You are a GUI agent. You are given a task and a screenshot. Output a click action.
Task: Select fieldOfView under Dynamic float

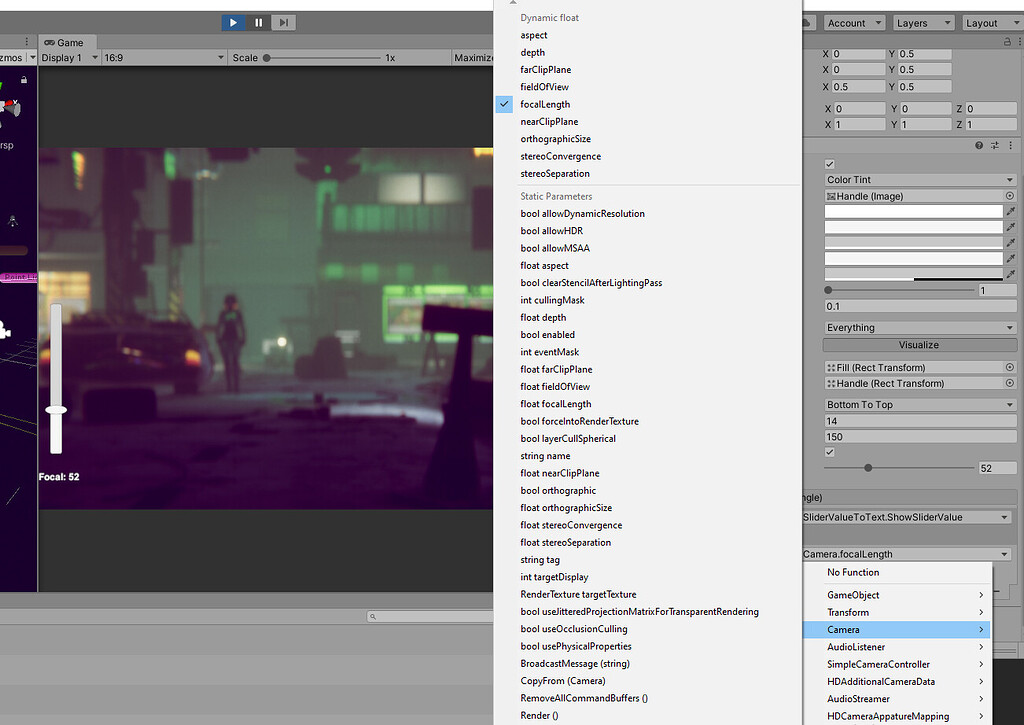tap(544, 87)
